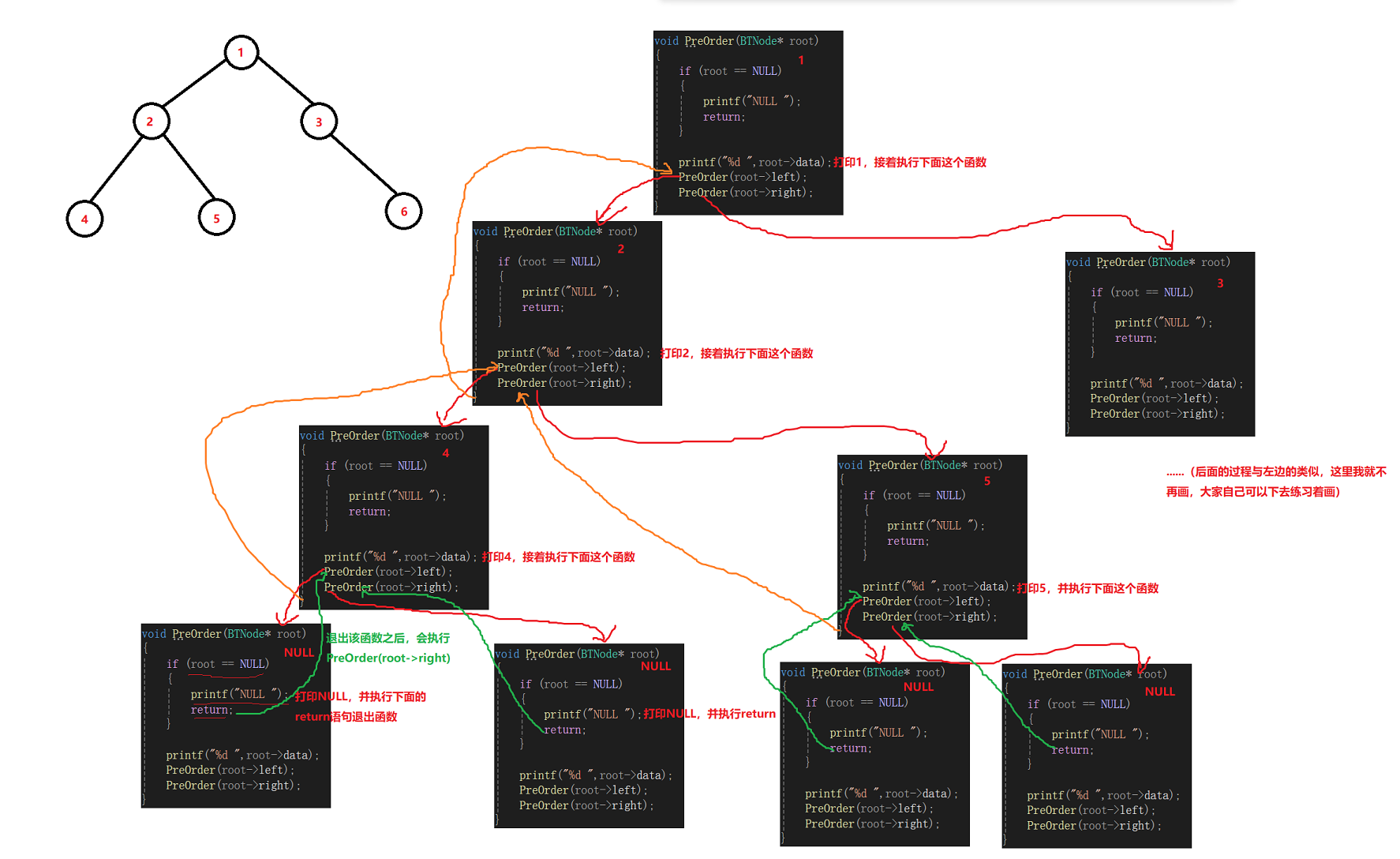Click function header 'void PreOrder' in box 5
1400x859 pixels.
[x=878, y=466]
